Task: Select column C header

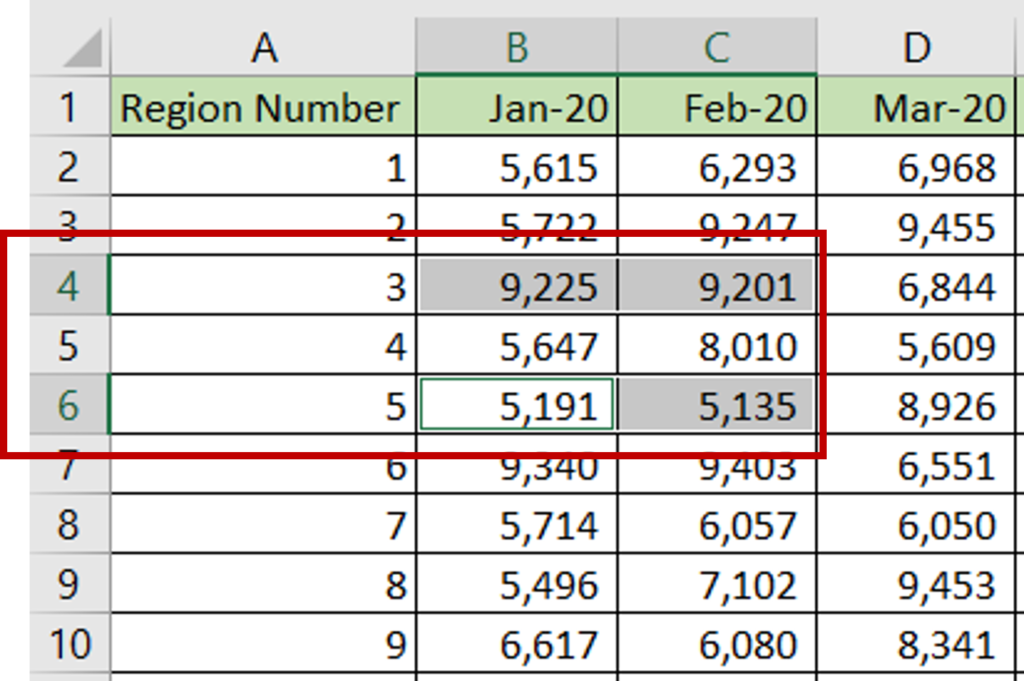Action: (716, 47)
